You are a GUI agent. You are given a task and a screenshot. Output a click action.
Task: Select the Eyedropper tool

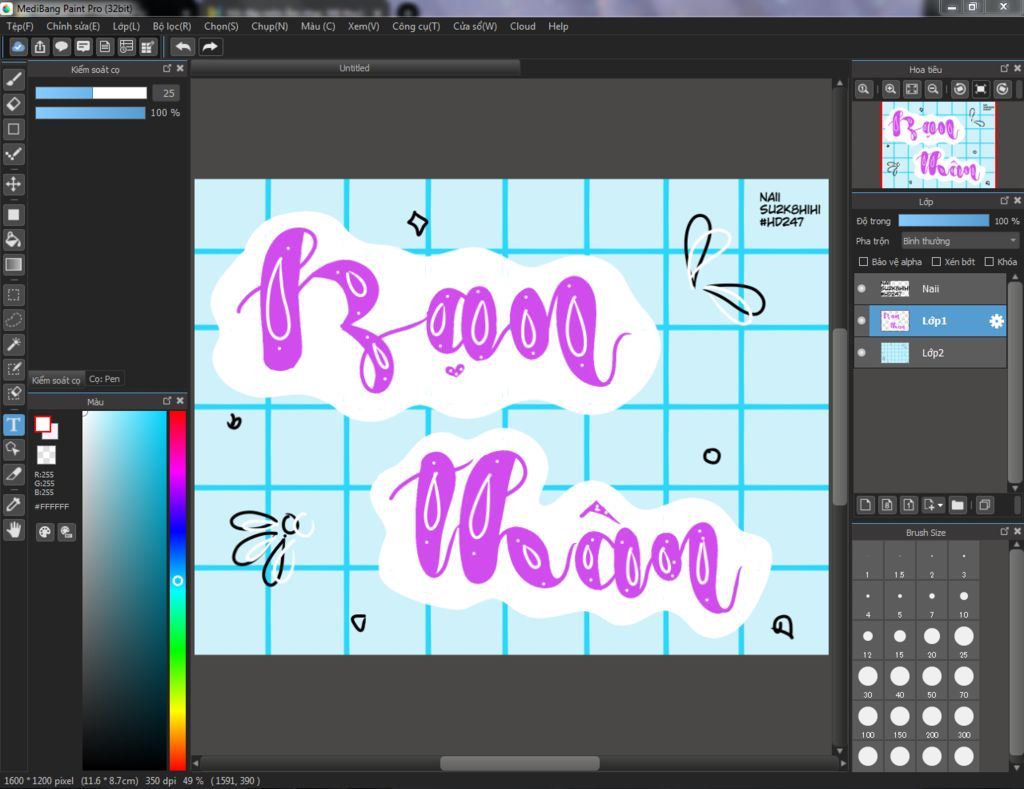click(x=14, y=504)
